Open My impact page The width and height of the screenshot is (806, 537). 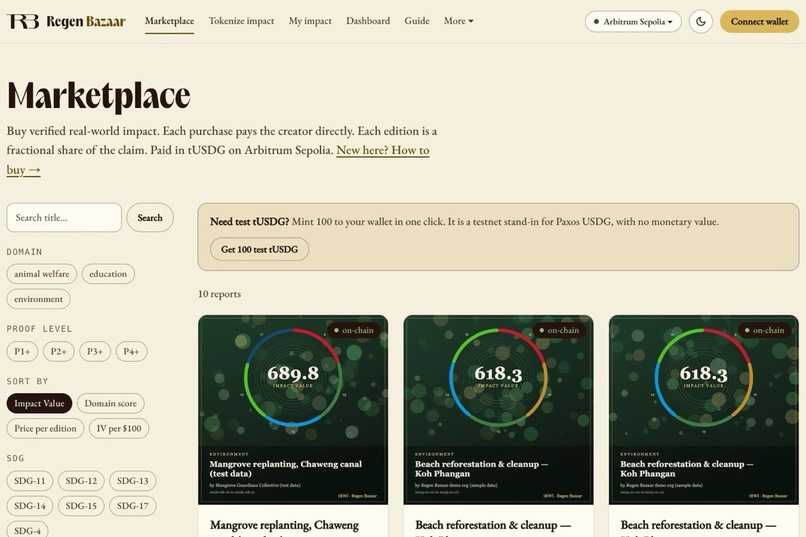(x=310, y=21)
